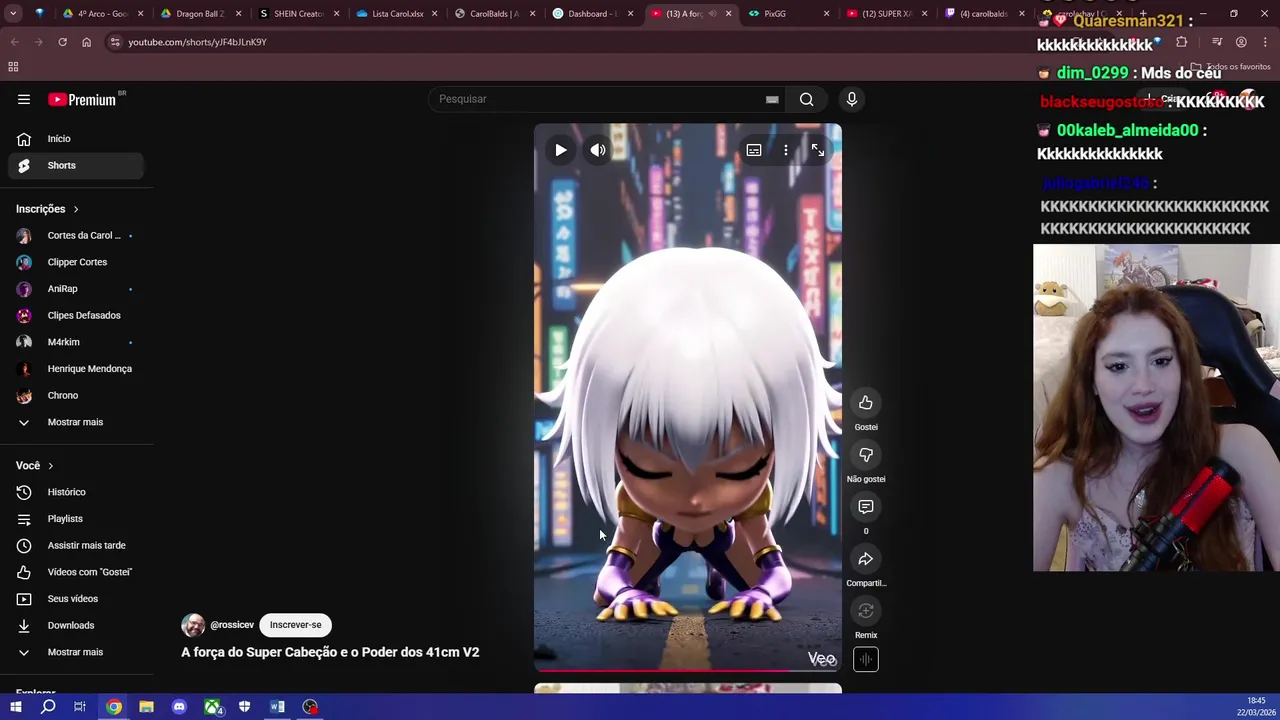Open Chrono channel
1280x720 pixels.
point(76,395)
